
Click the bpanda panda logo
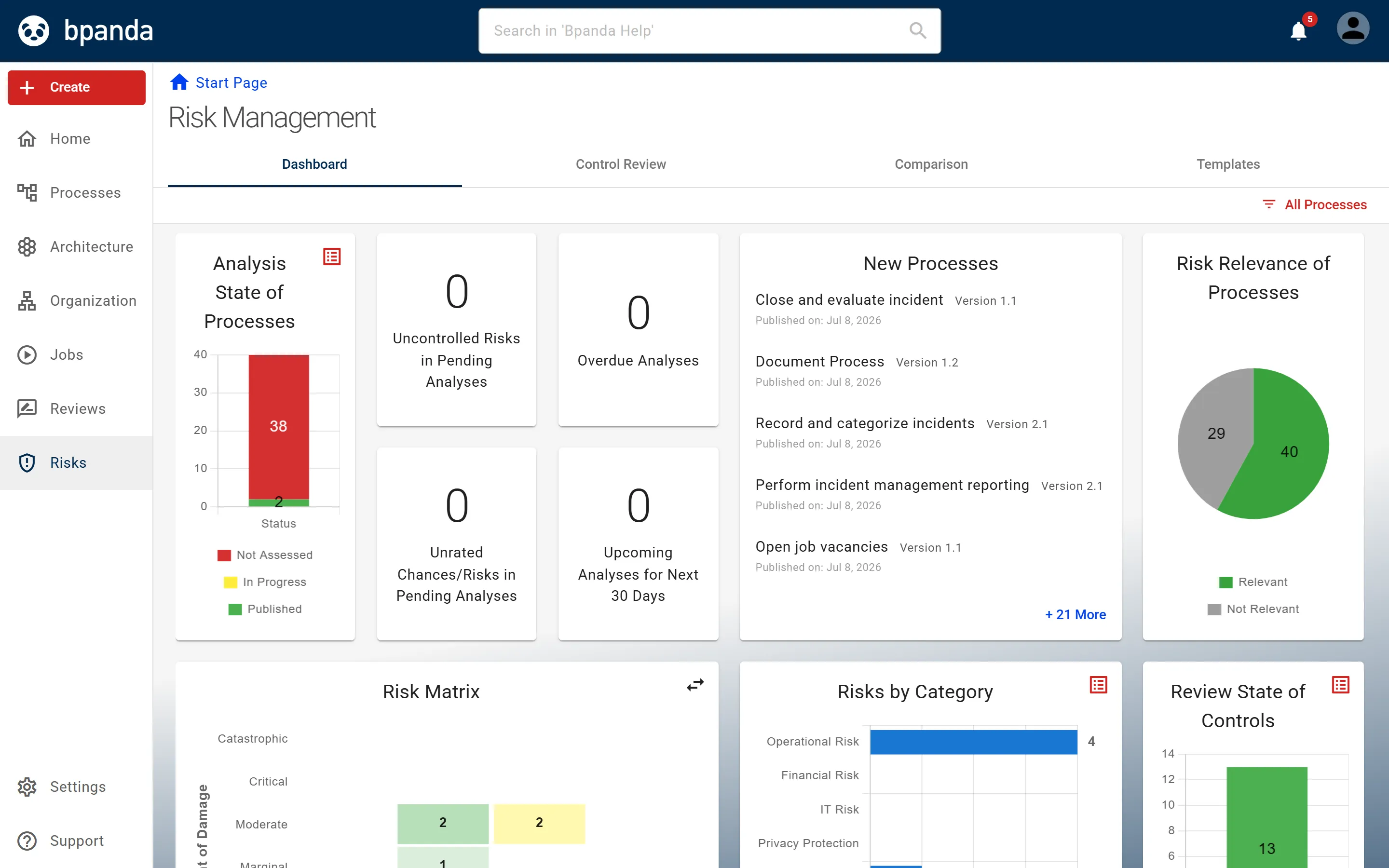point(33,30)
